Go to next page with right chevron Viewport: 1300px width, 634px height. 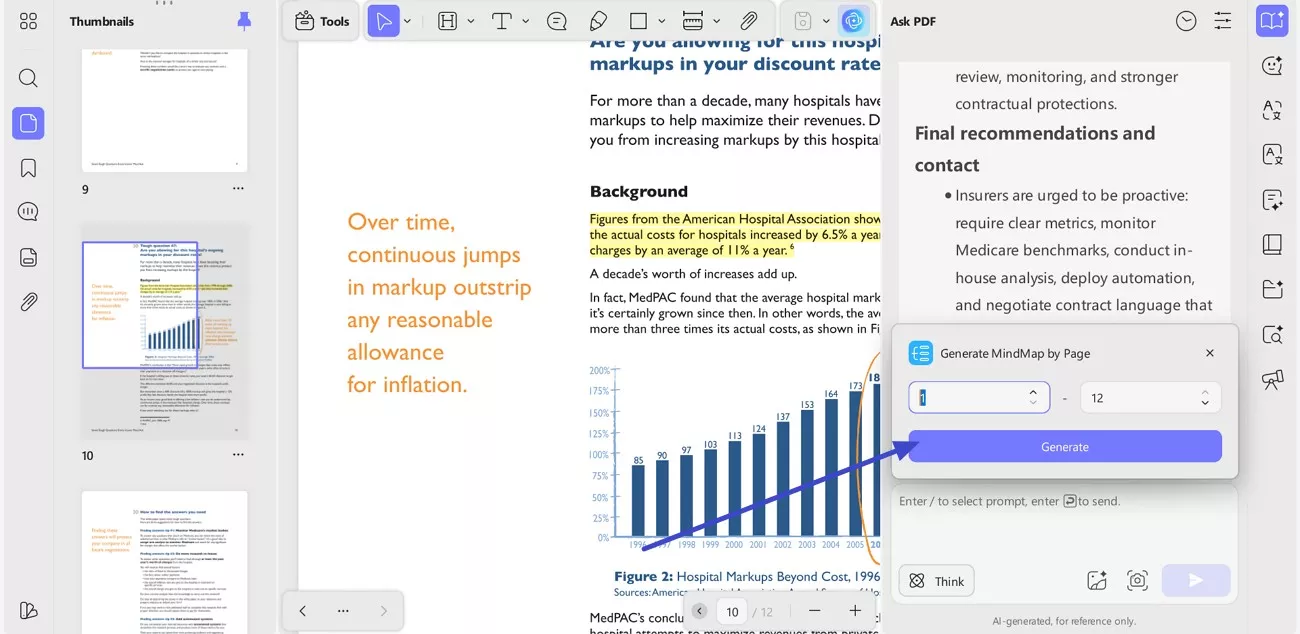click(383, 611)
